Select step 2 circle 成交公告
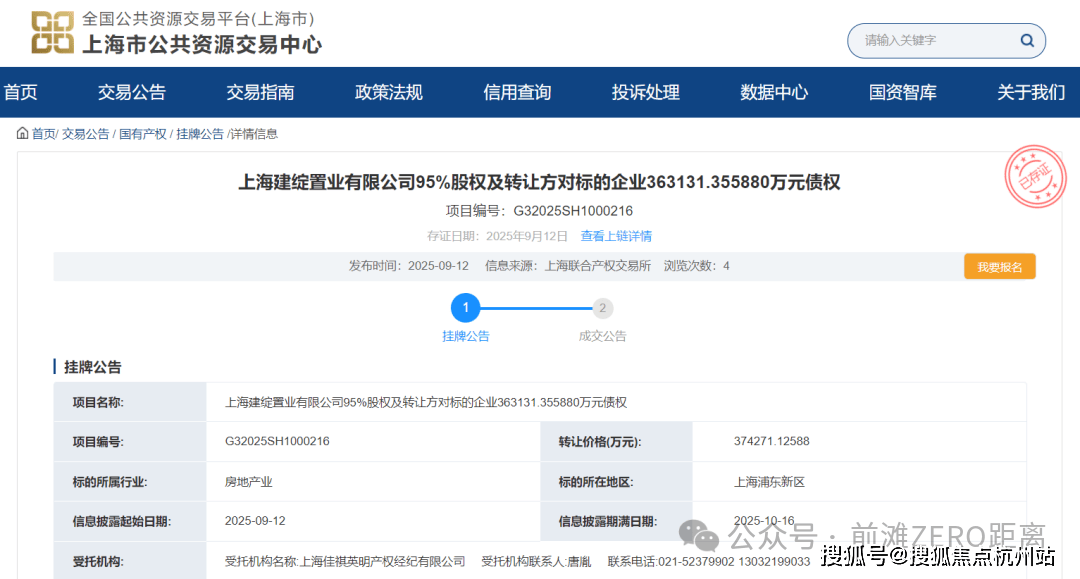Viewport: 1080px width, 579px height. coord(602,308)
